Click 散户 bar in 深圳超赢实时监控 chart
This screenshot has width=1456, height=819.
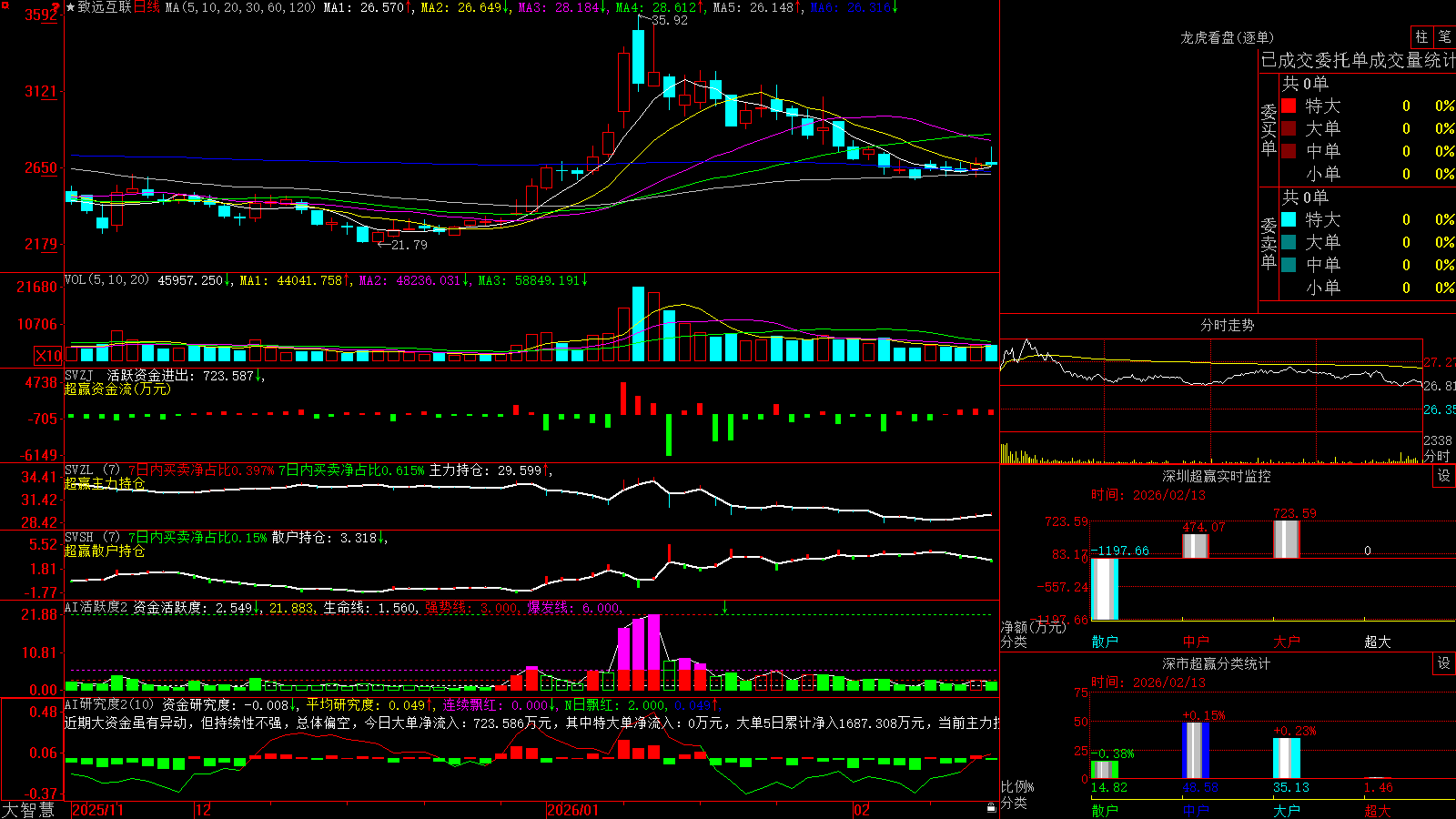(1105, 589)
